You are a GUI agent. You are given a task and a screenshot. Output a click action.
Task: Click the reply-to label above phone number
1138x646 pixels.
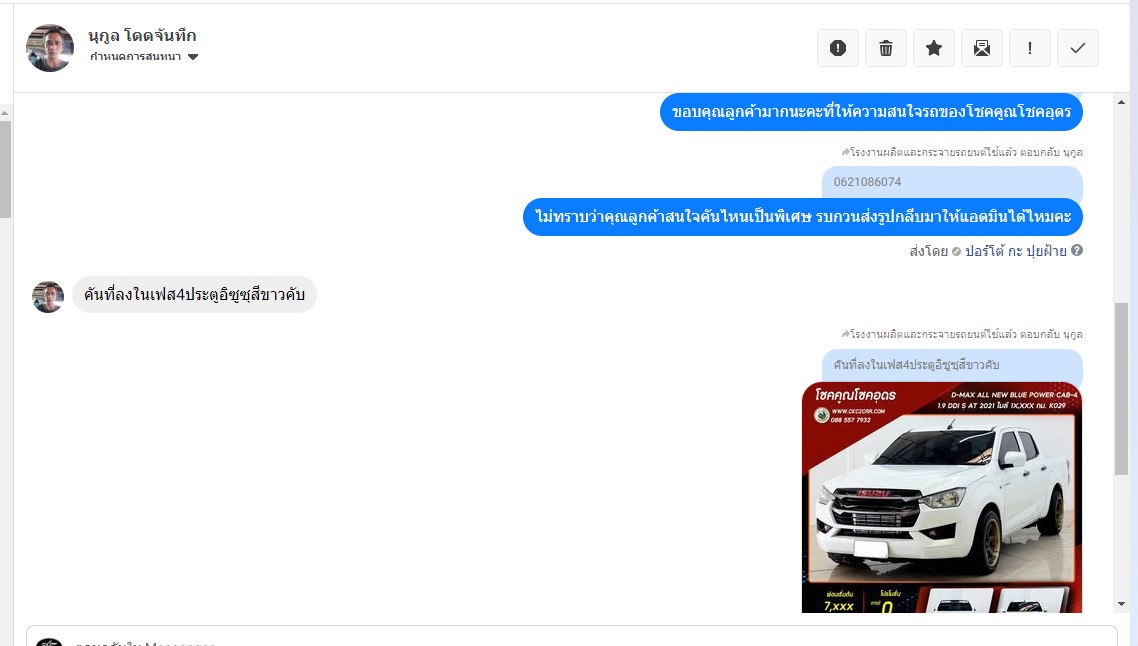962,152
